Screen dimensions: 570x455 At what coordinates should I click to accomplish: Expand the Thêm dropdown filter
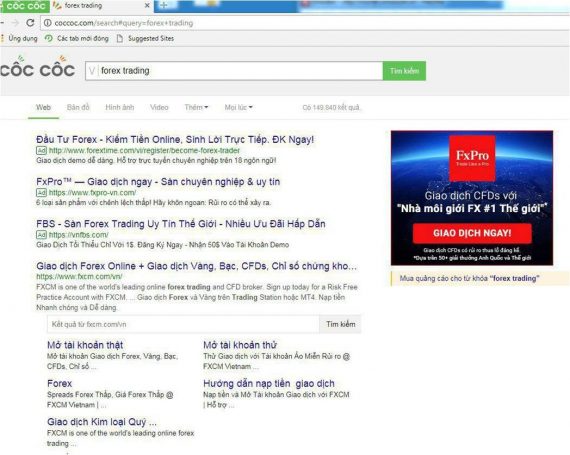tap(196, 107)
